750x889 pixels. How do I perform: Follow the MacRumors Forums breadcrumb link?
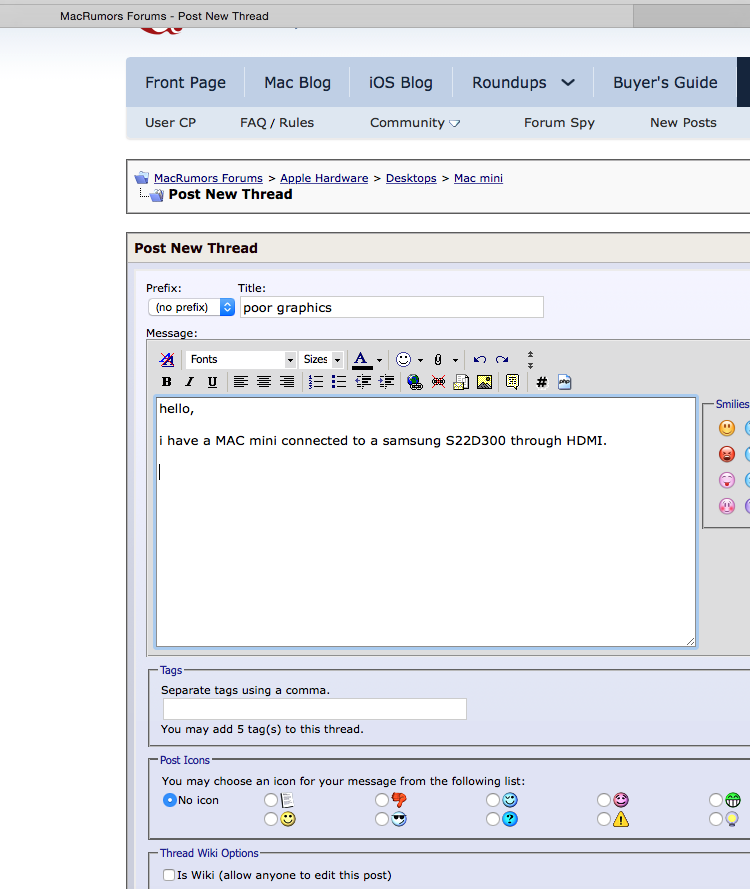208,178
